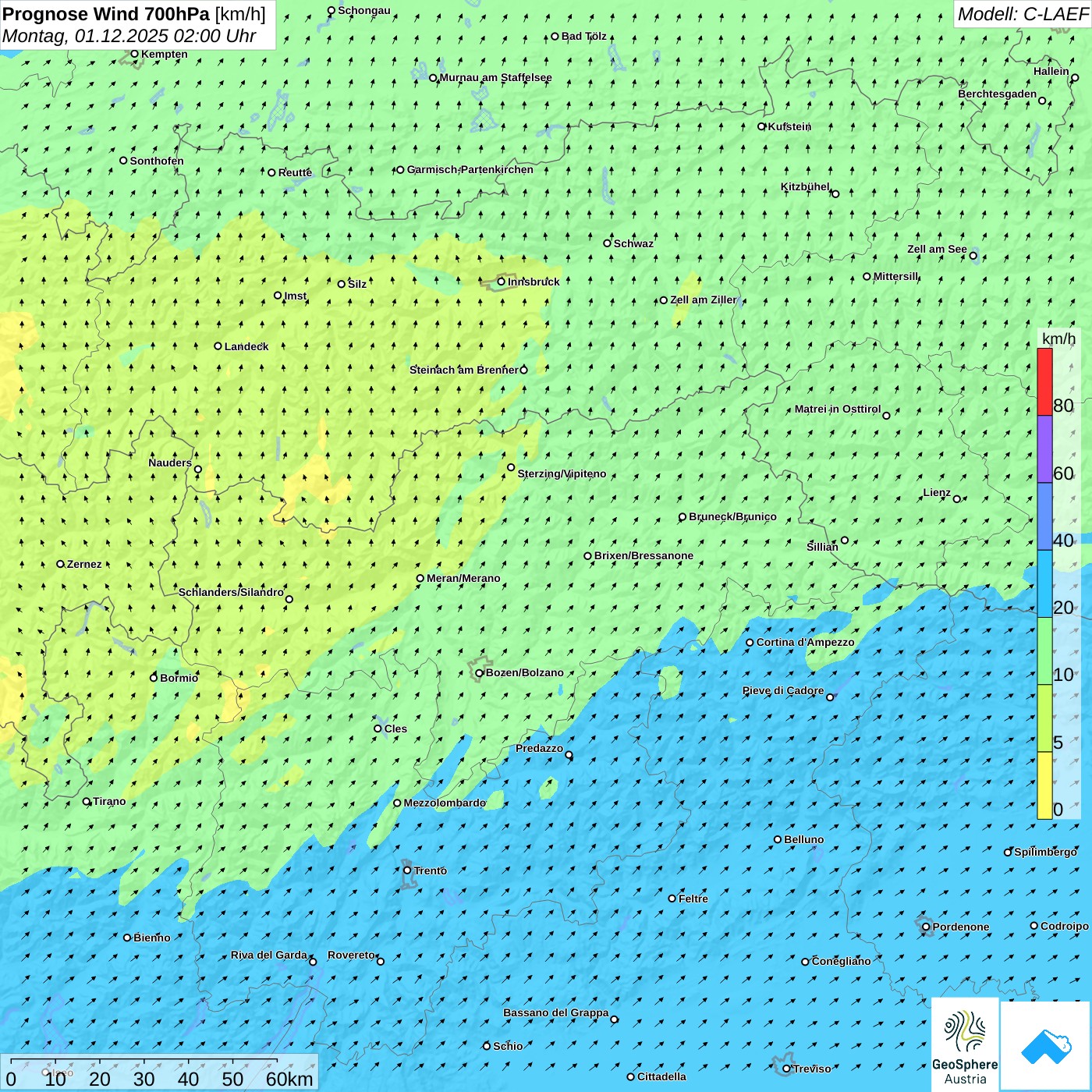Click the Meran/Merano city label
This screenshot has width=1092, height=1092.
point(463,578)
